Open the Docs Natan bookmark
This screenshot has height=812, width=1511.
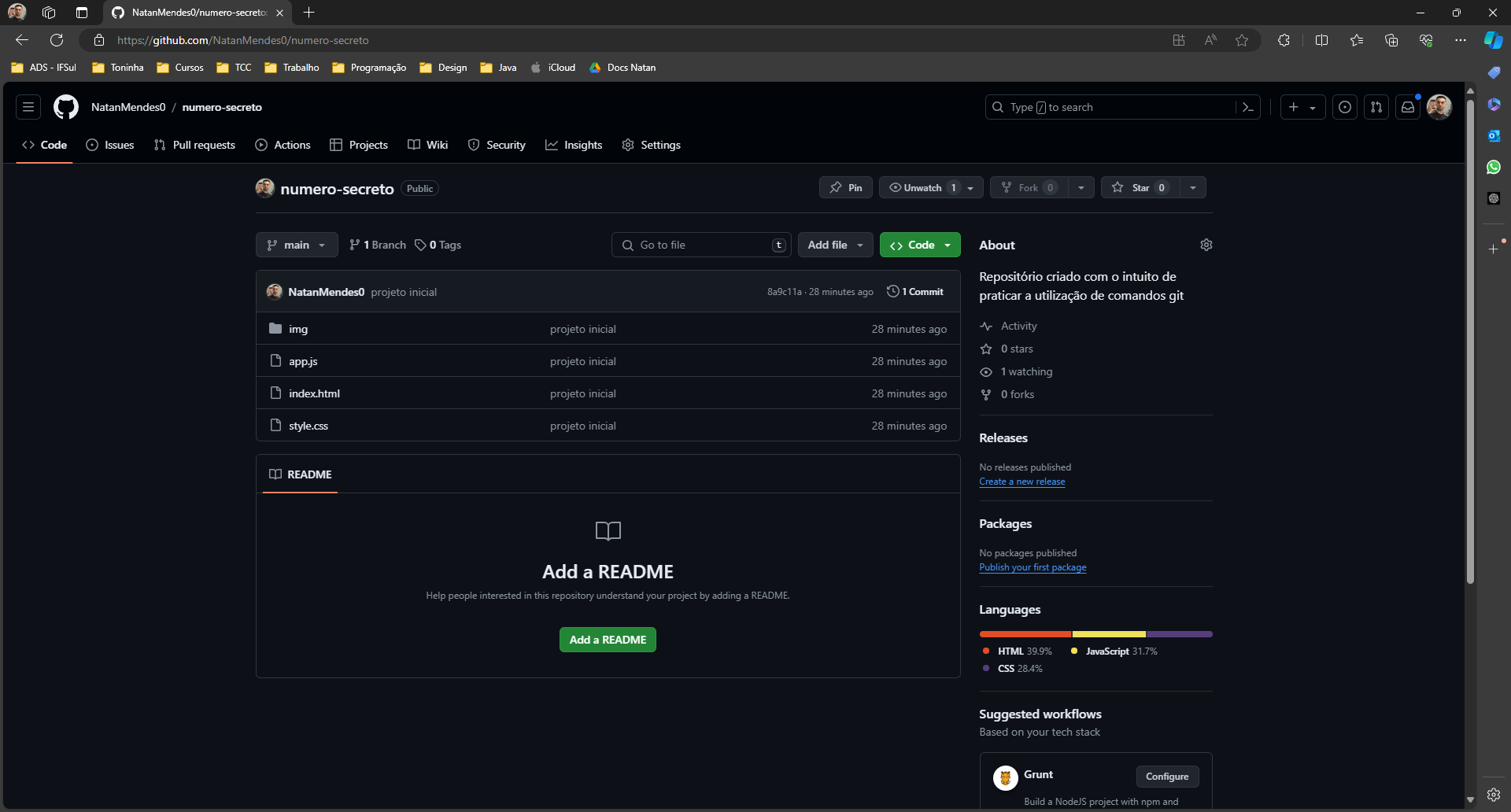tap(623, 68)
